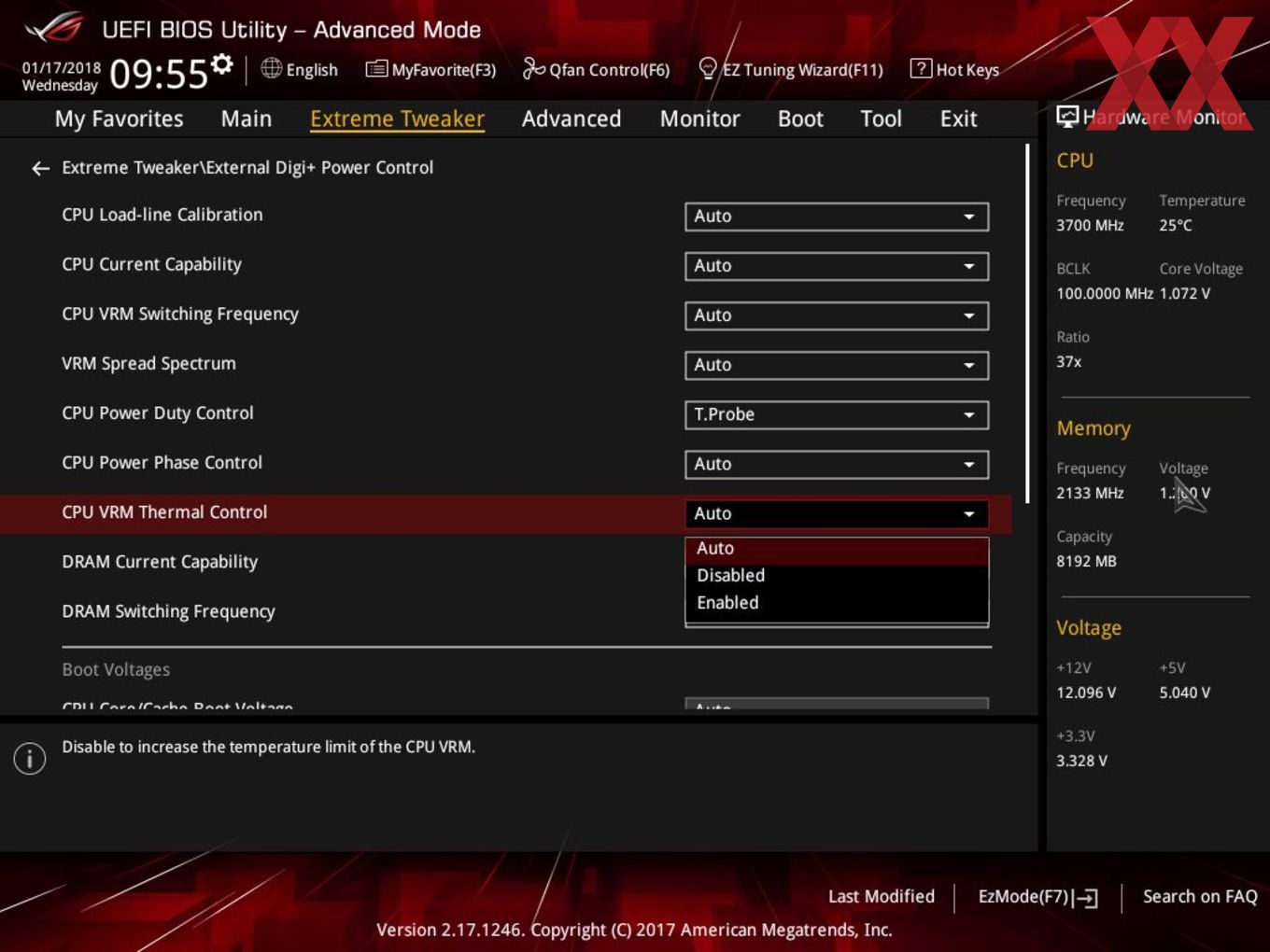Select Enabled in the open list
This screenshot has height=952, width=1270.
tap(837, 603)
